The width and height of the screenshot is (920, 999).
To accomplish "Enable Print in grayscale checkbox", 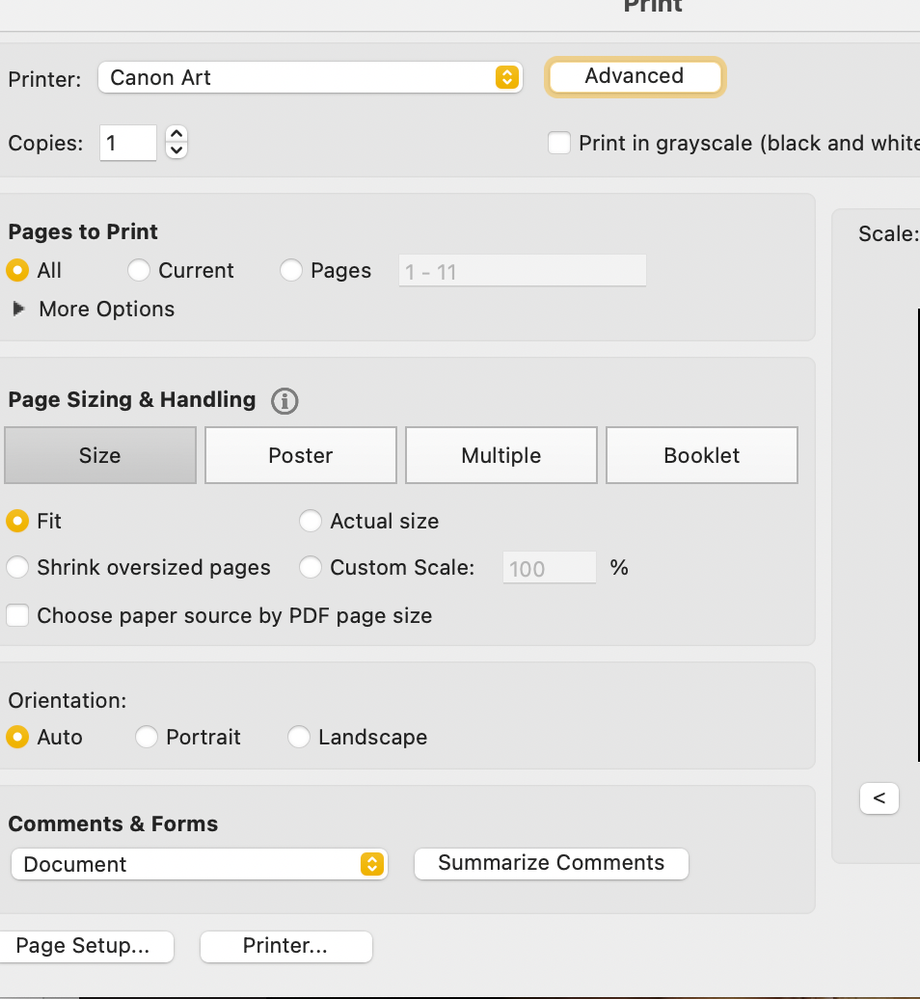I will pos(559,143).
